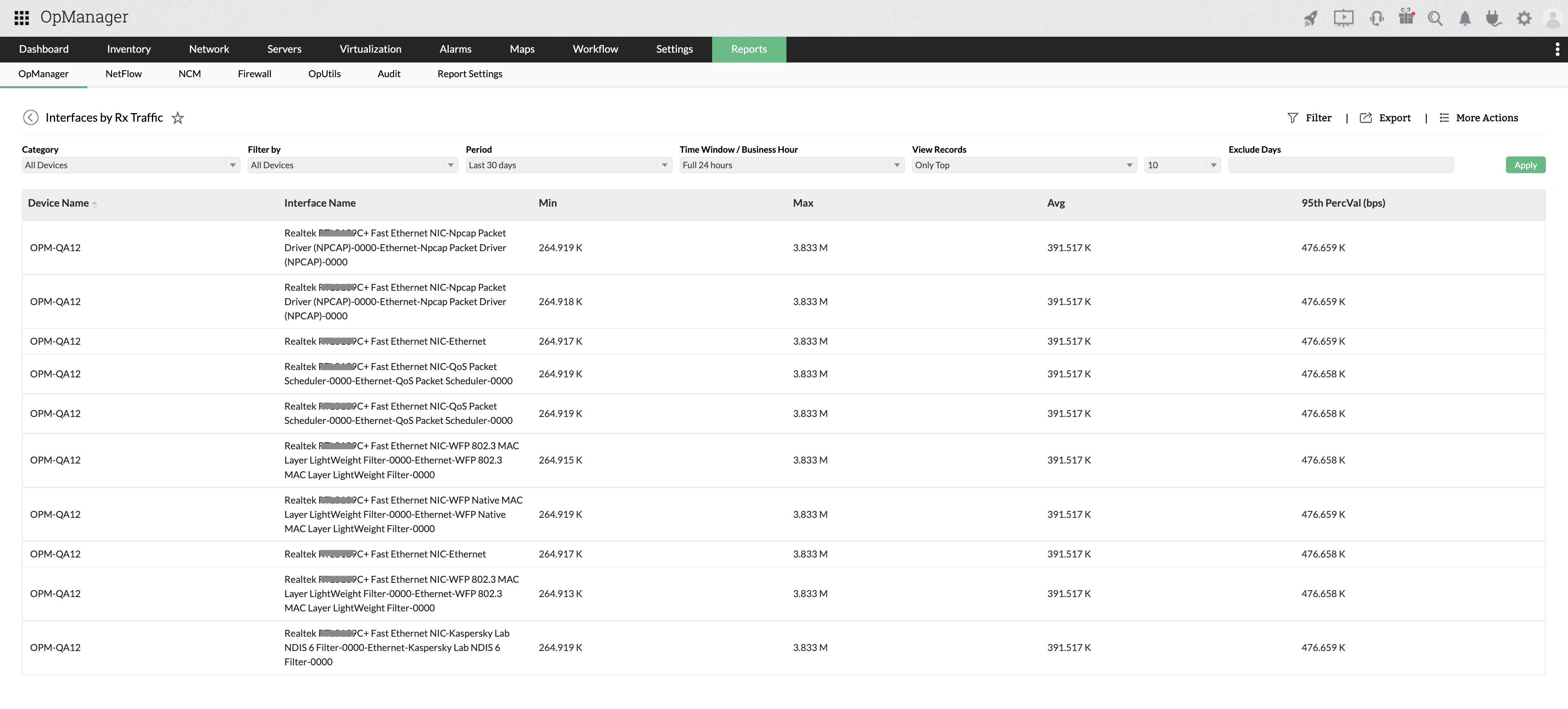Expand the Category dropdown

pyautogui.click(x=130, y=165)
